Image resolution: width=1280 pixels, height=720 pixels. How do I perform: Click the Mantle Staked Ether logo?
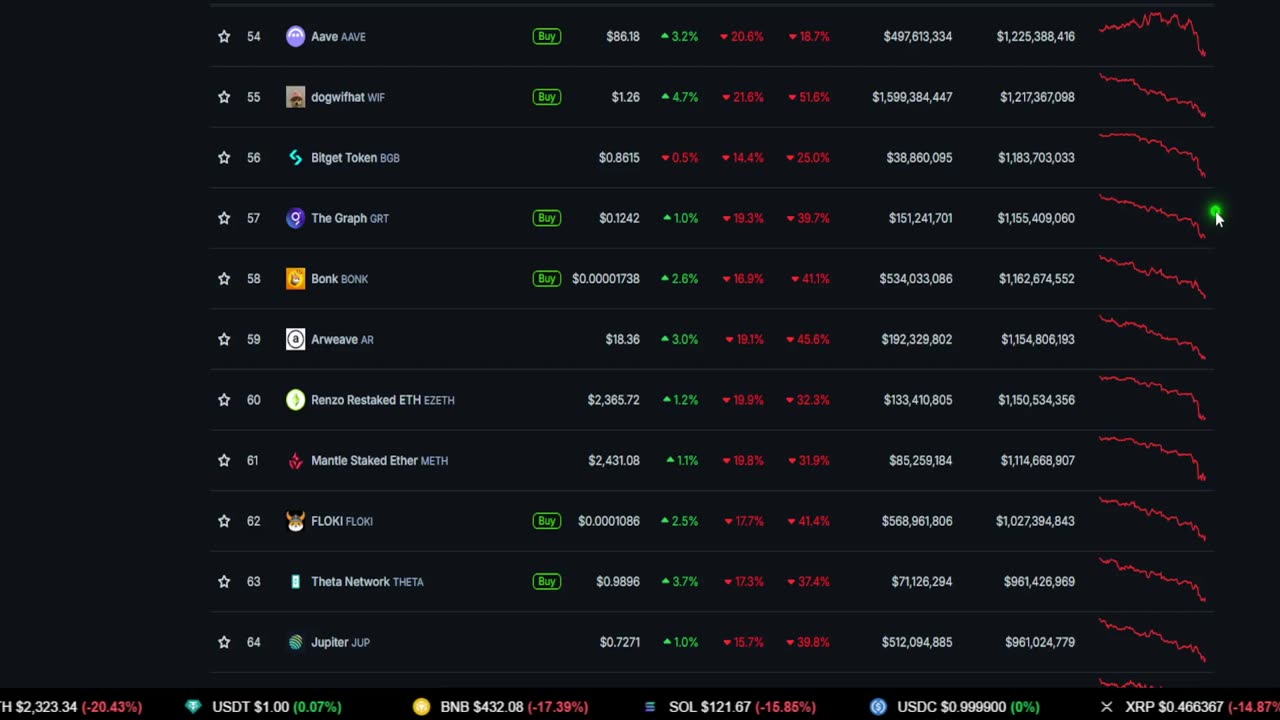tap(295, 460)
